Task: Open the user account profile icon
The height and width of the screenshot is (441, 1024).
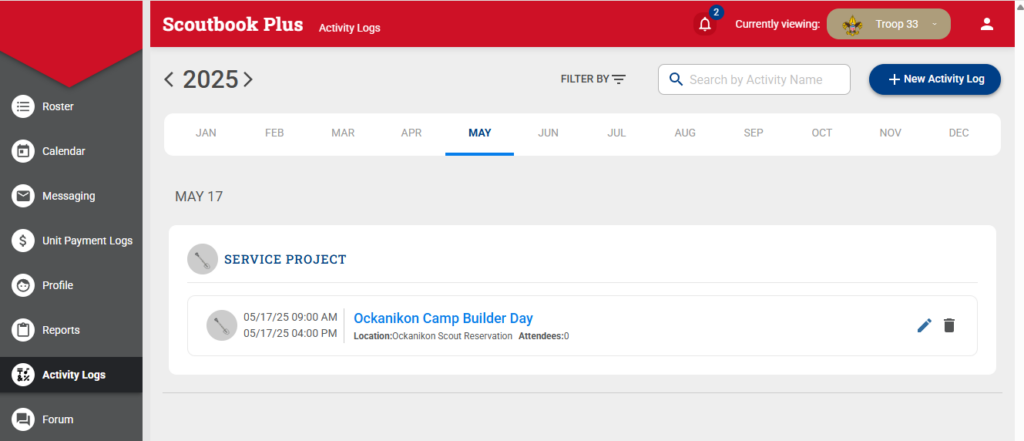Action: 986,24
